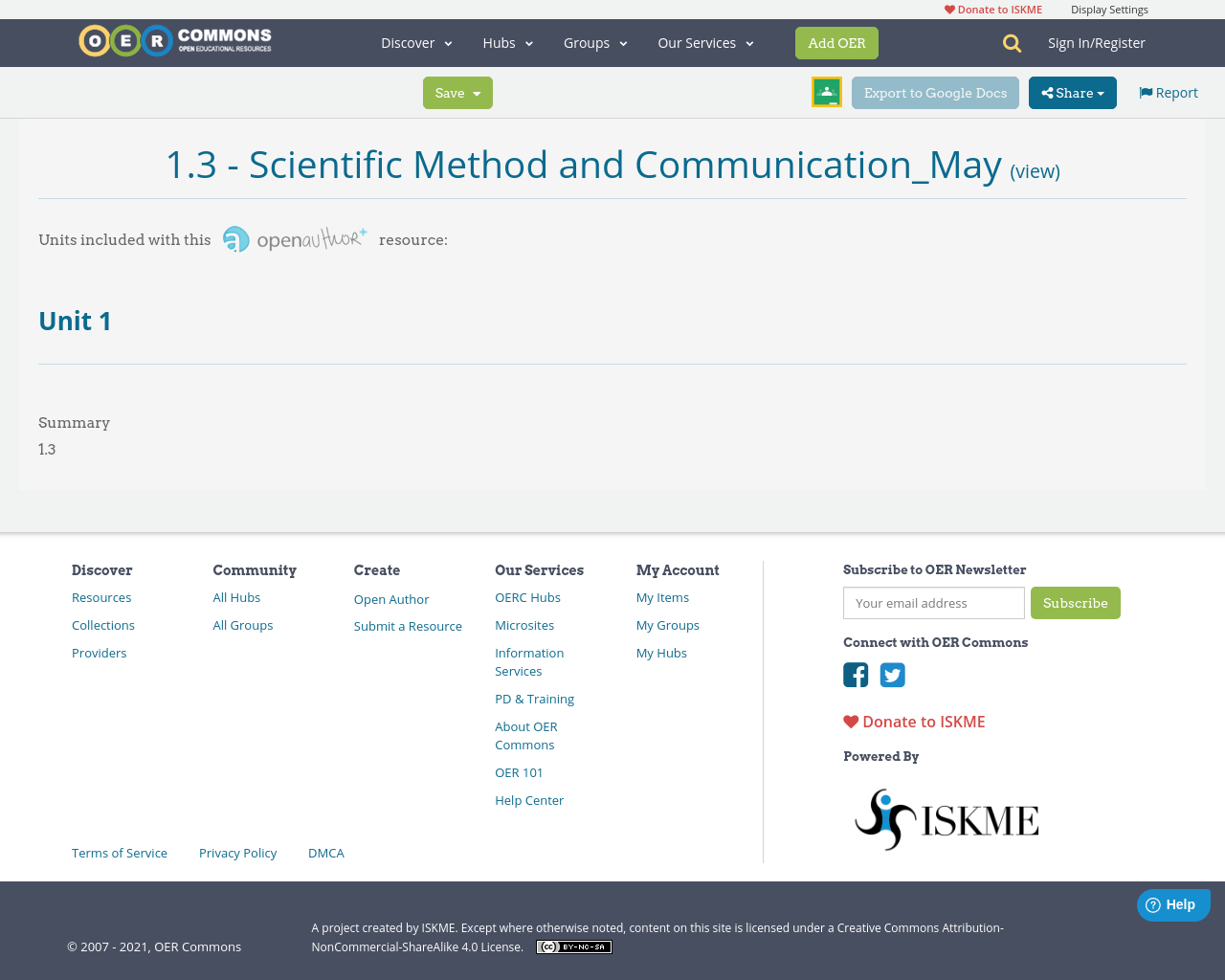This screenshot has width=1225, height=980.
Task: Click Export to Google Docs
Action: point(935,92)
